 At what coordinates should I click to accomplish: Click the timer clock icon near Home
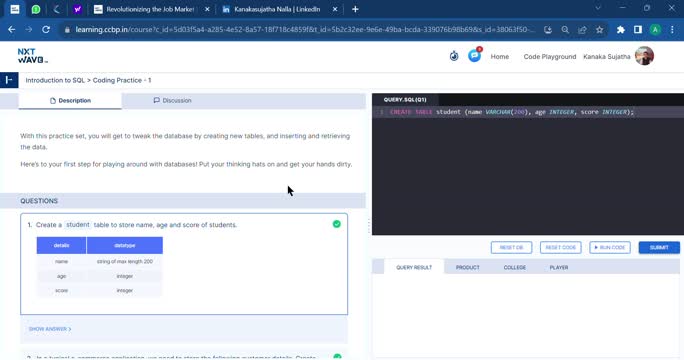click(454, 56)
